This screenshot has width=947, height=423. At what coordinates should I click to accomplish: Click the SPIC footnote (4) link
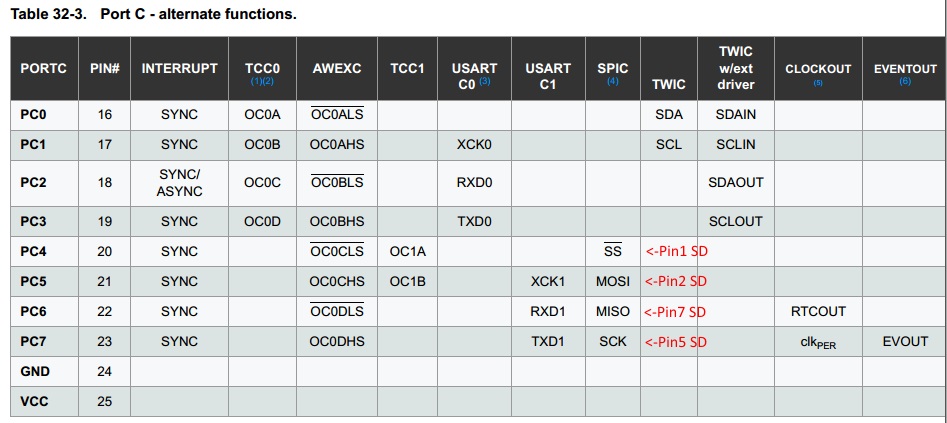point(612,82)
